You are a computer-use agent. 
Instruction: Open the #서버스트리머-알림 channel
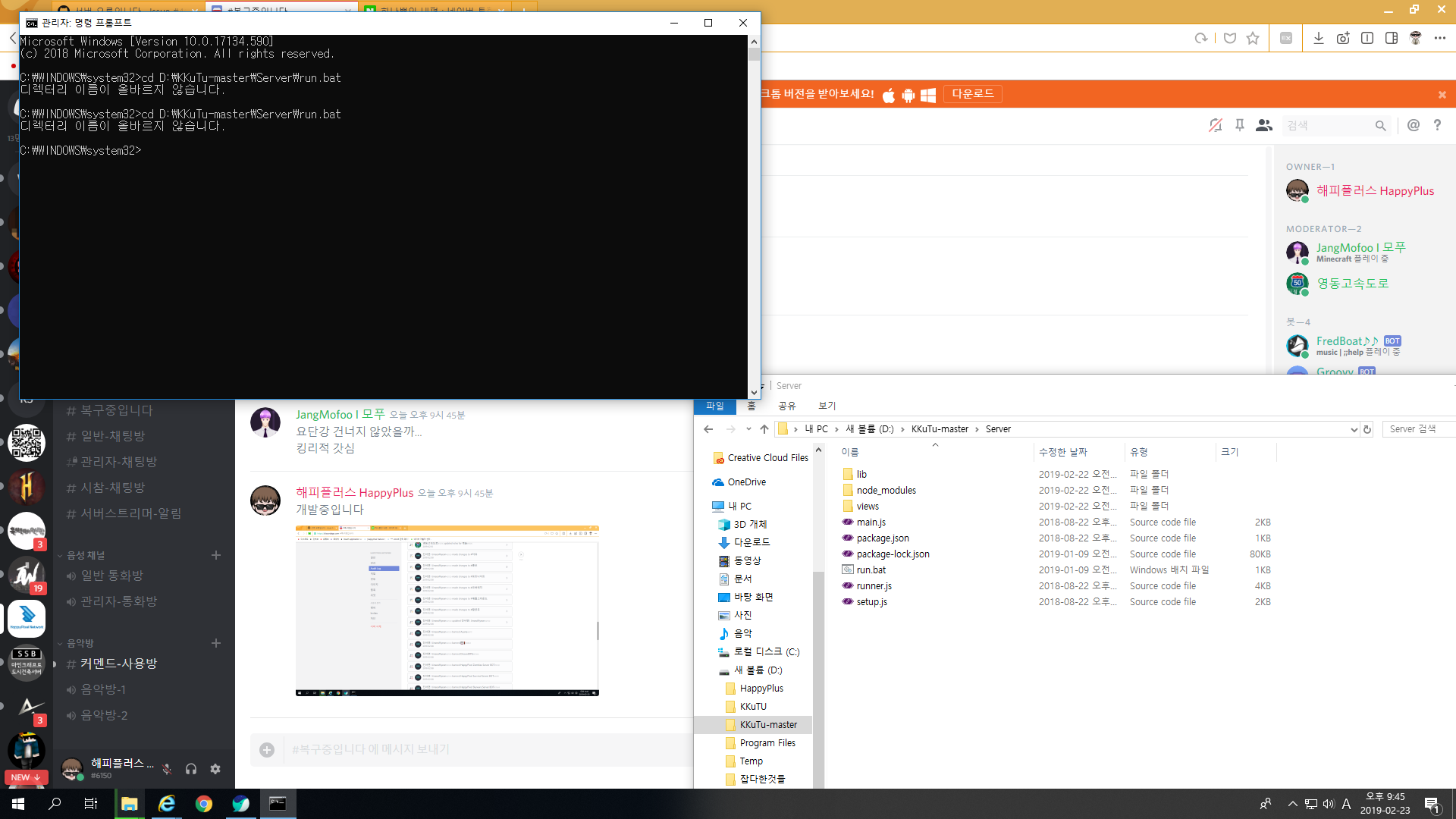(x=124, y=513)
